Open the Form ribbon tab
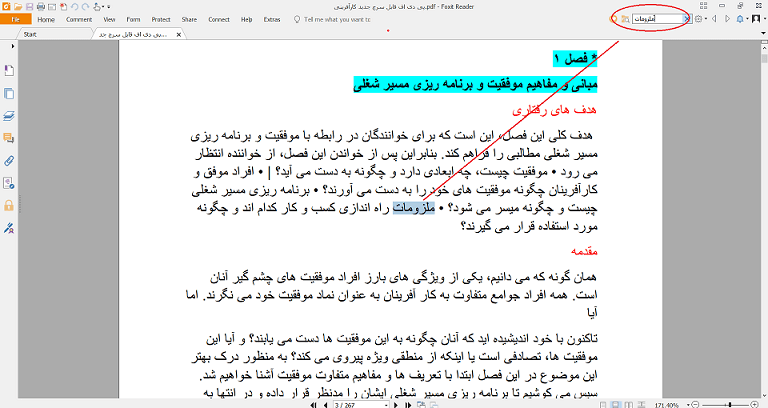Screen dimensions: 768x408 (133, 20)
